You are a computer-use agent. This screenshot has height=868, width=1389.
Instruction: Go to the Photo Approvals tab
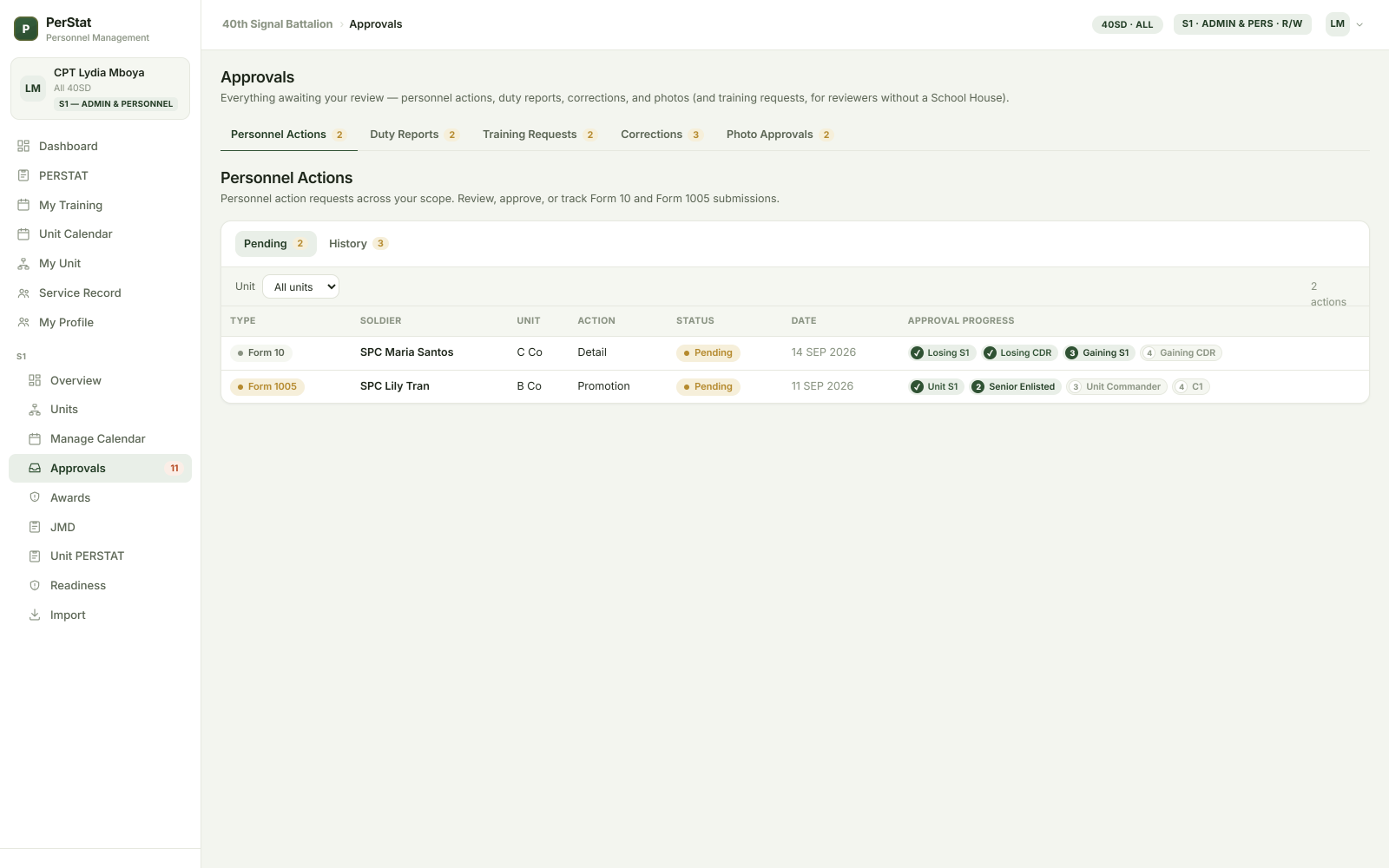click(780, 135)
